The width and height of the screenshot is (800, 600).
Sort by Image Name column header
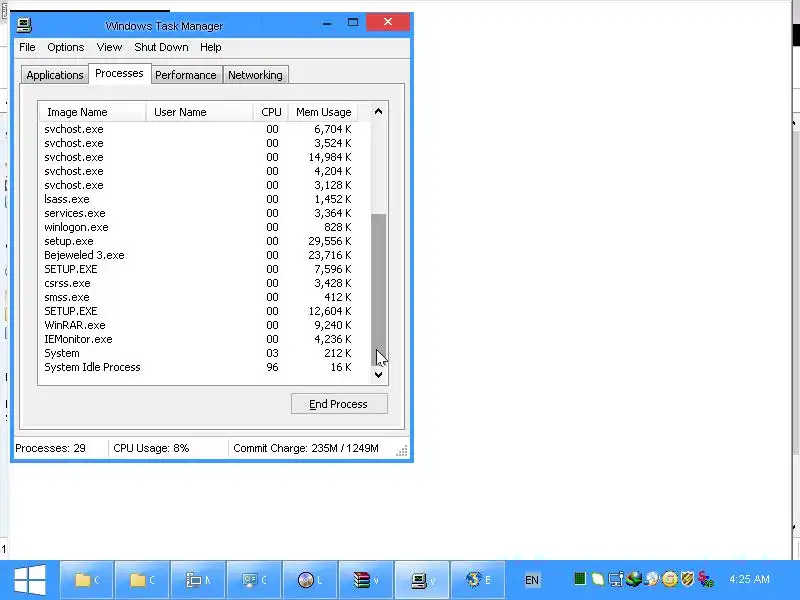coord(92,112)
